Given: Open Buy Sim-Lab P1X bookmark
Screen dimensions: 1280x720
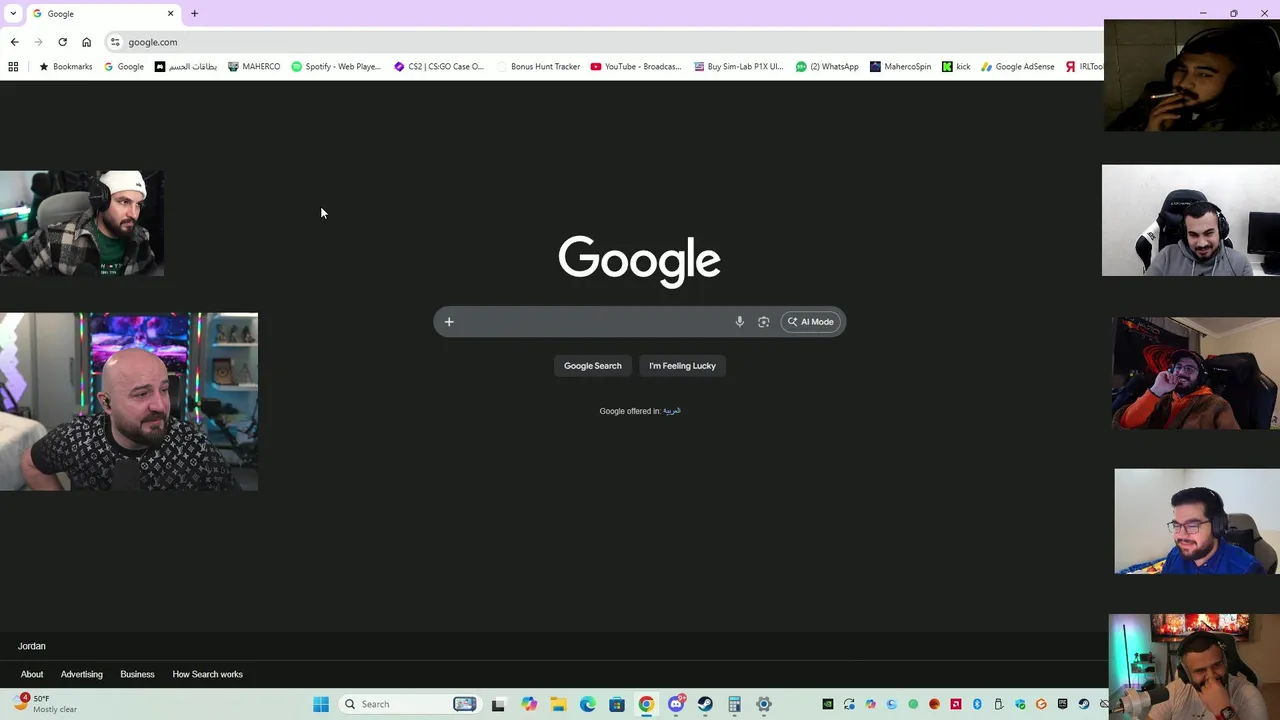Looking at the screenshot, I should click(x=739, y=67).
